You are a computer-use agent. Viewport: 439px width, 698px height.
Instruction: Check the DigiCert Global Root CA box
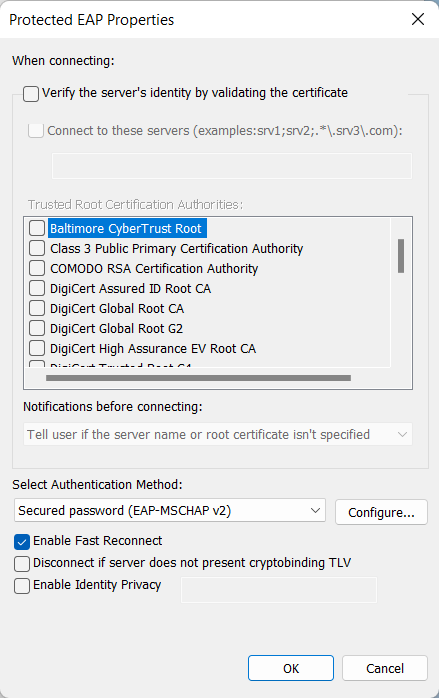pos(37,308)
